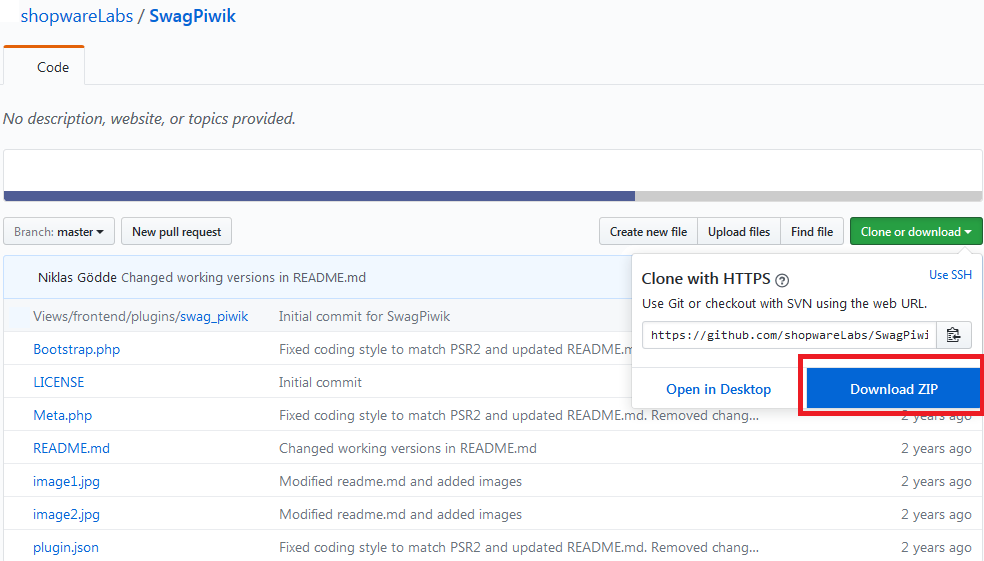Open LICENSE file
The height and width of the screenshot is (561, 984).
(x=58, y=382)
